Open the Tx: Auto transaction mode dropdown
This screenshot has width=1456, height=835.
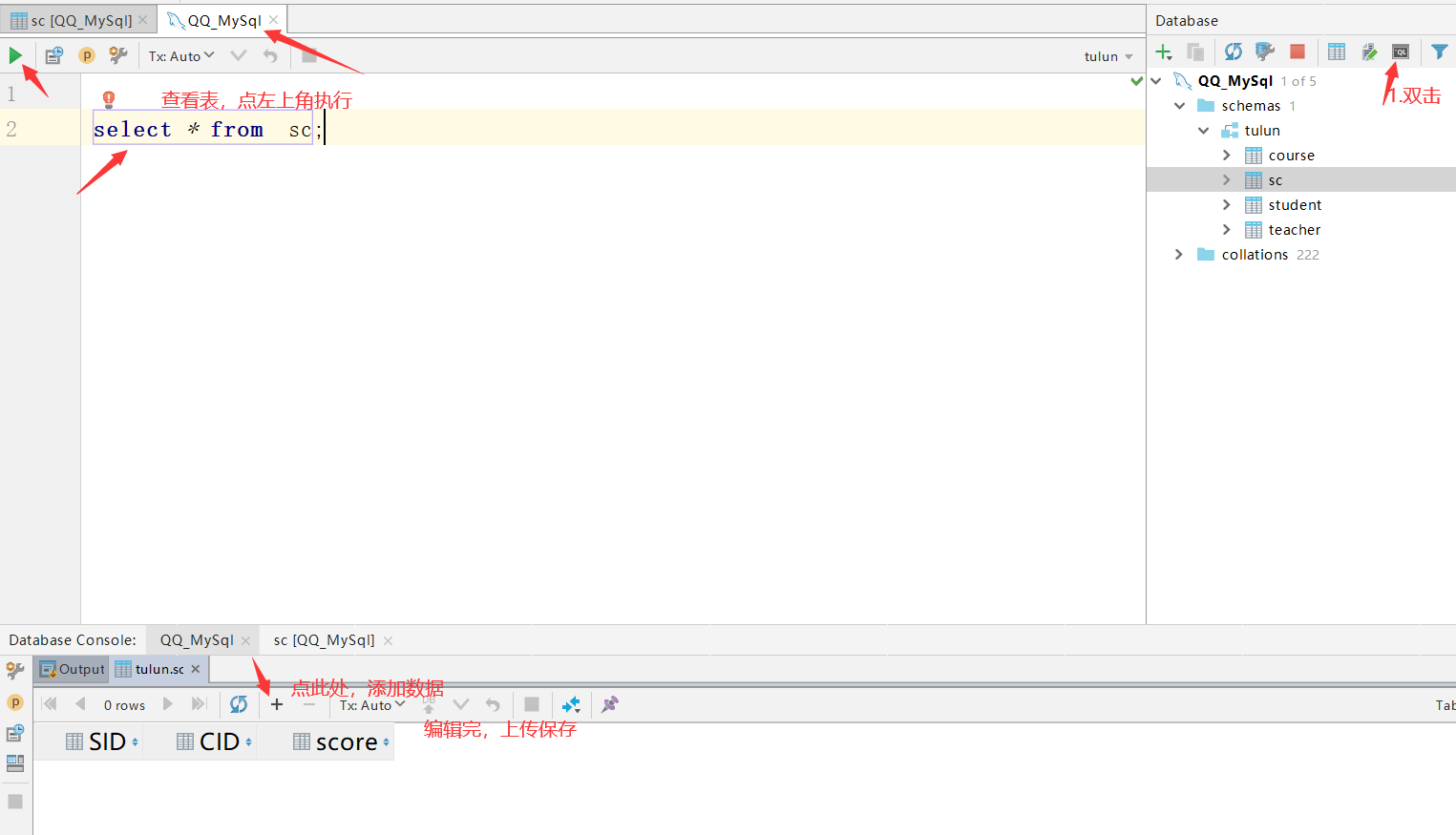click(180, 55)
